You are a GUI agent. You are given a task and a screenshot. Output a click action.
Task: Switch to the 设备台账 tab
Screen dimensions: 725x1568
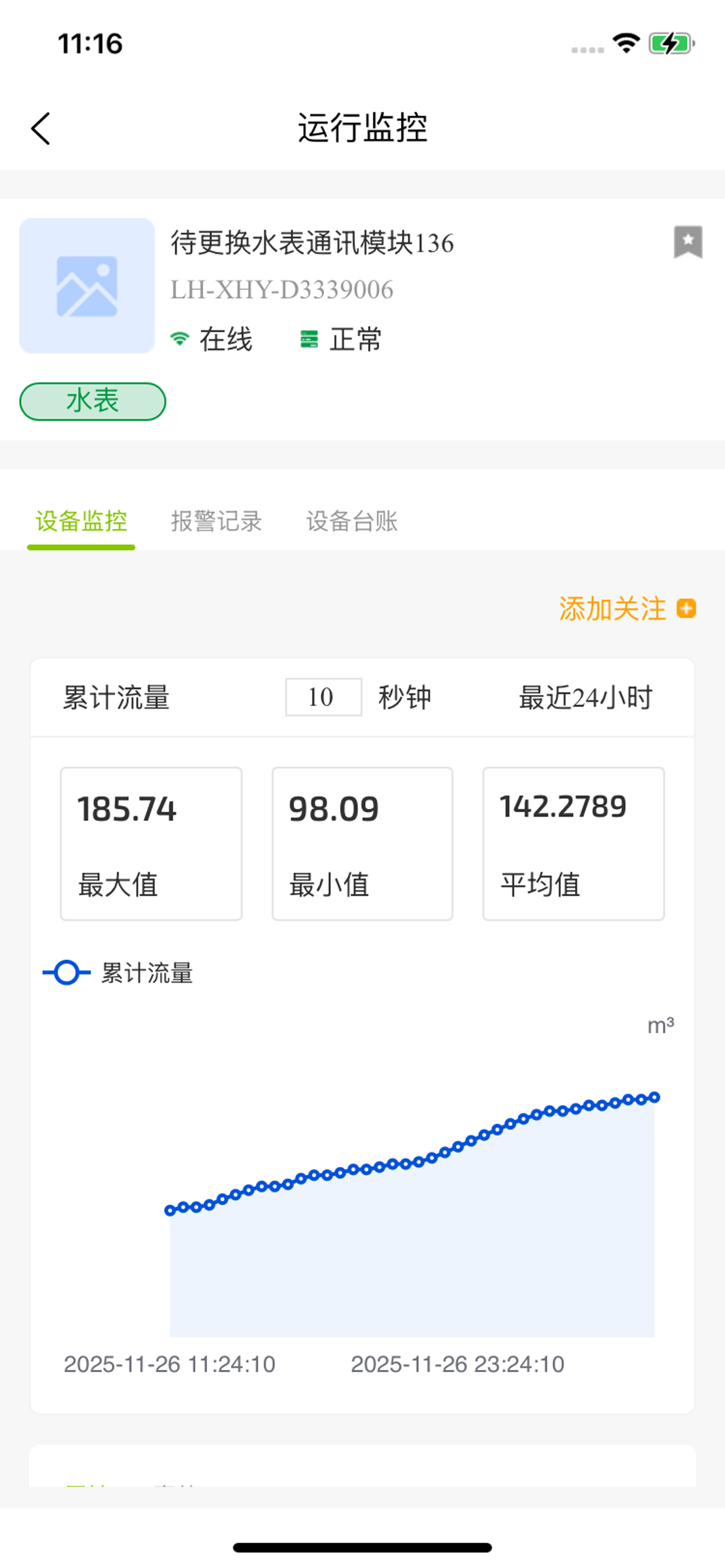coord(352,521)
